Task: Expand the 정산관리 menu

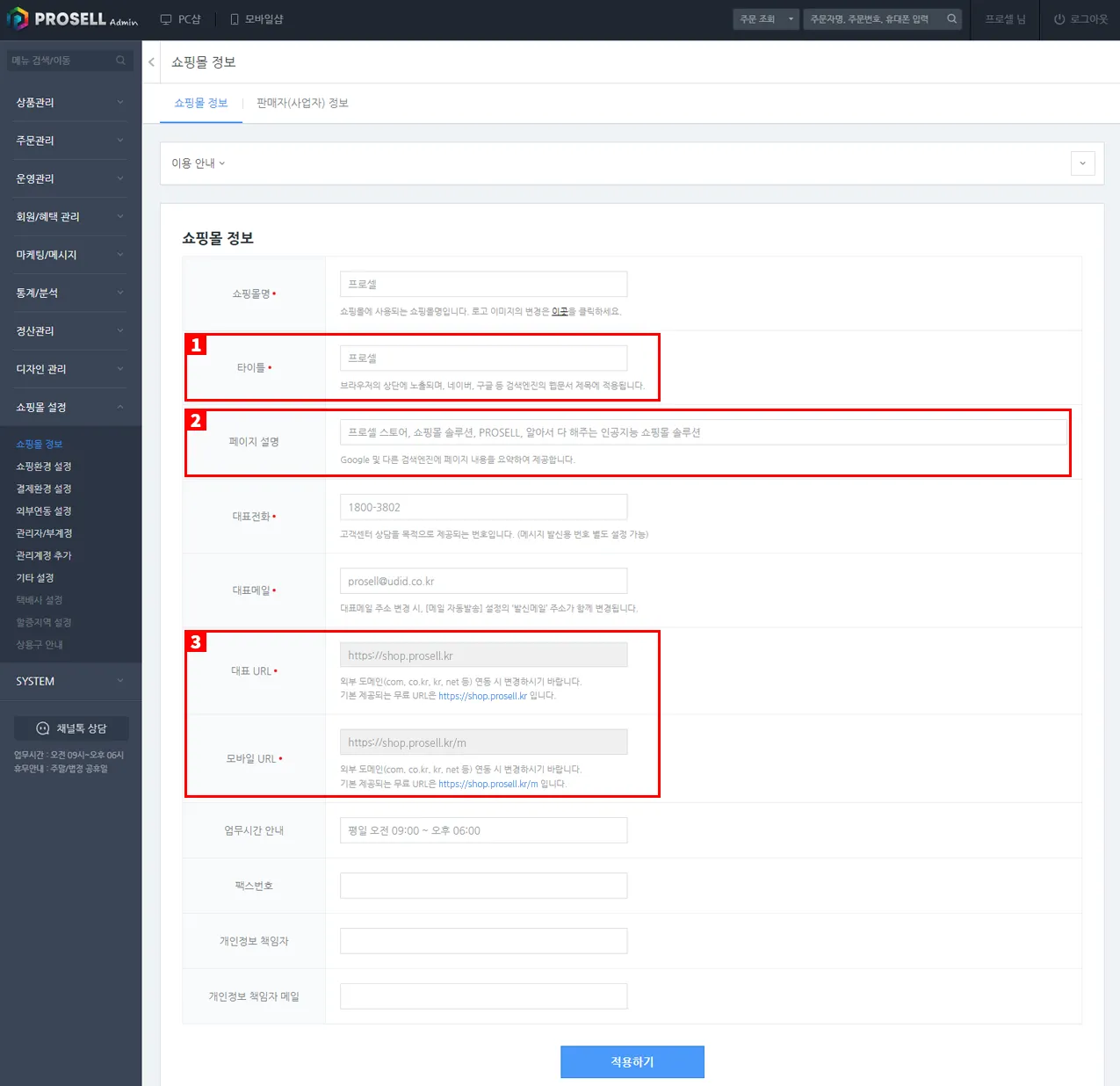Action: [x=70, y=331]
